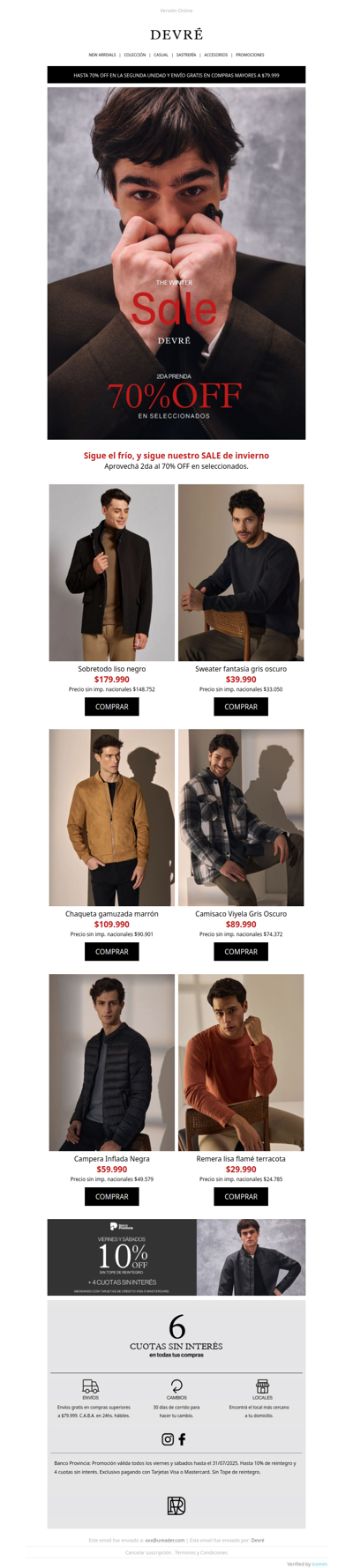Open the Facebook icon link
Image resolution: width=353 pixels, height=1568 pixels.
[183, 1439]
